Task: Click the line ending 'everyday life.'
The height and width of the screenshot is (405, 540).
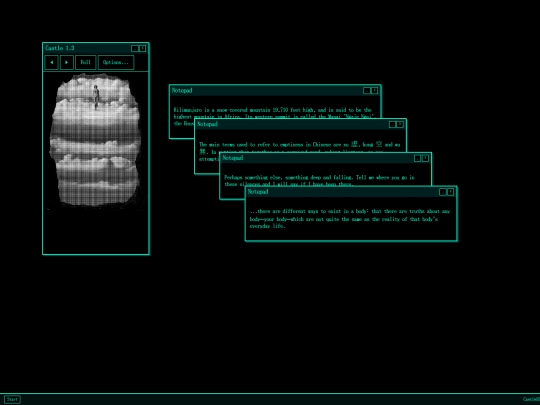Action: tap(267, 226)
